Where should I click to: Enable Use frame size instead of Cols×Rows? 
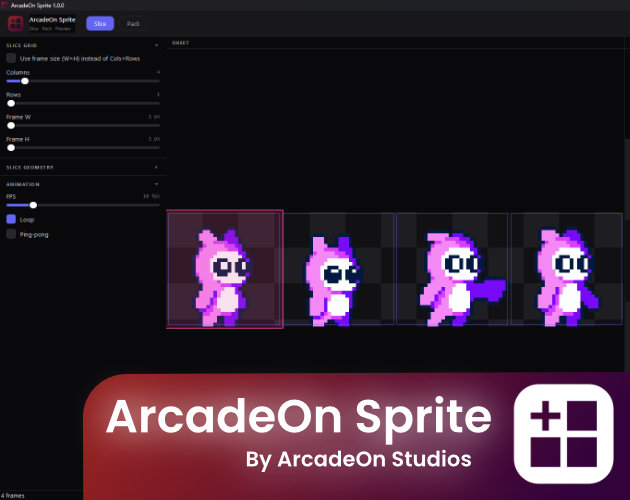(x=11, y=58)
